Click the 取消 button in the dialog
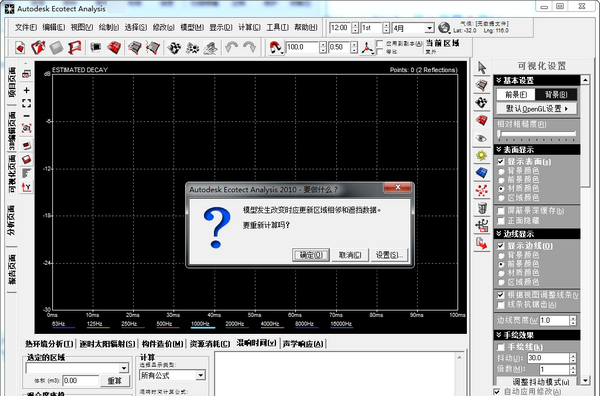This screenshot has width=600, height=411. coord(350,255)
